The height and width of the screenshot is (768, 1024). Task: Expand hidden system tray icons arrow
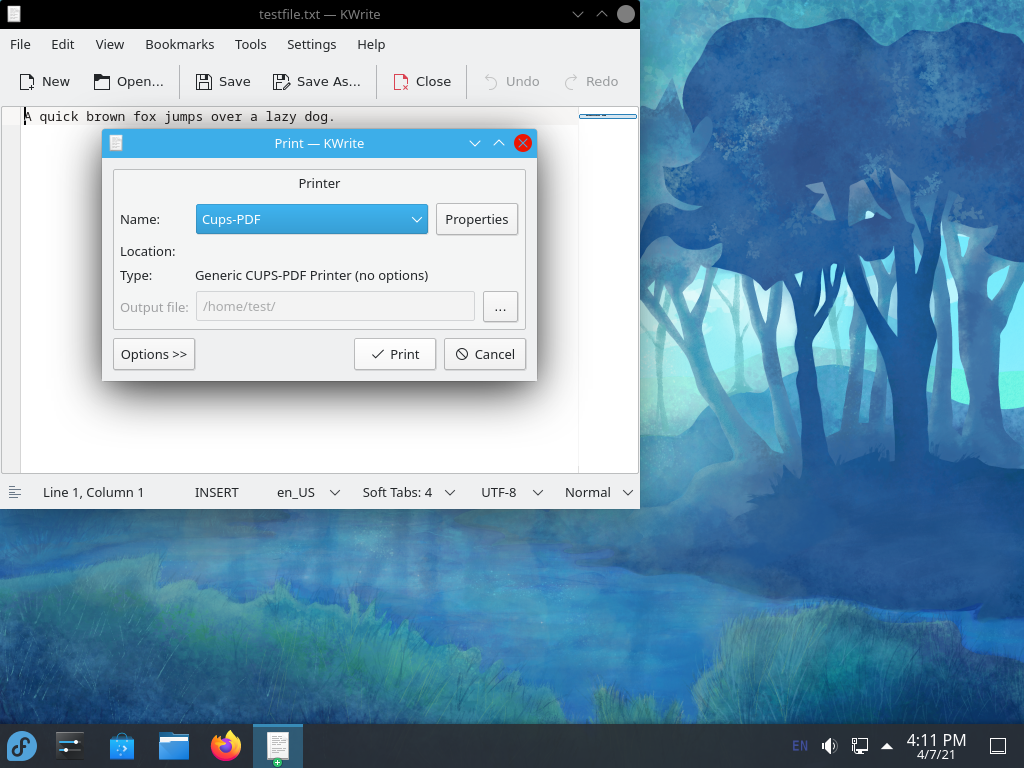pos(887,746)
